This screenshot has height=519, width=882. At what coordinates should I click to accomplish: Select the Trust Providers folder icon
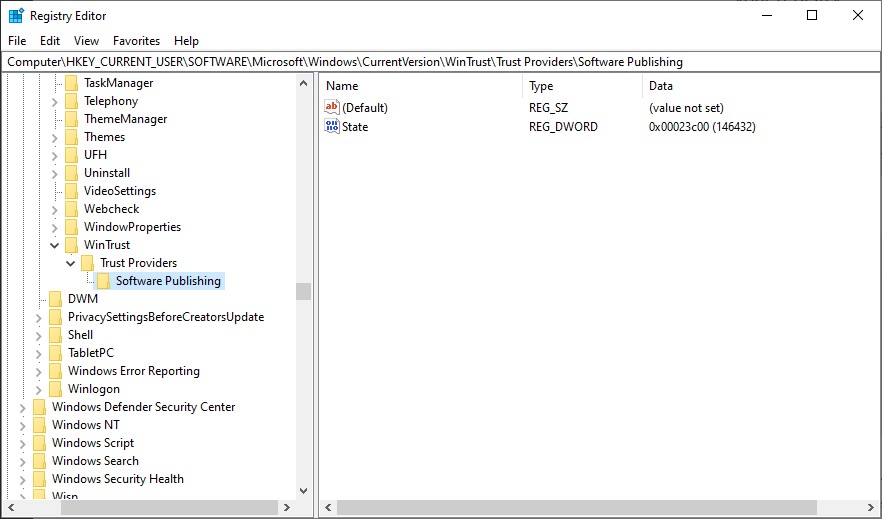[87, 263]
